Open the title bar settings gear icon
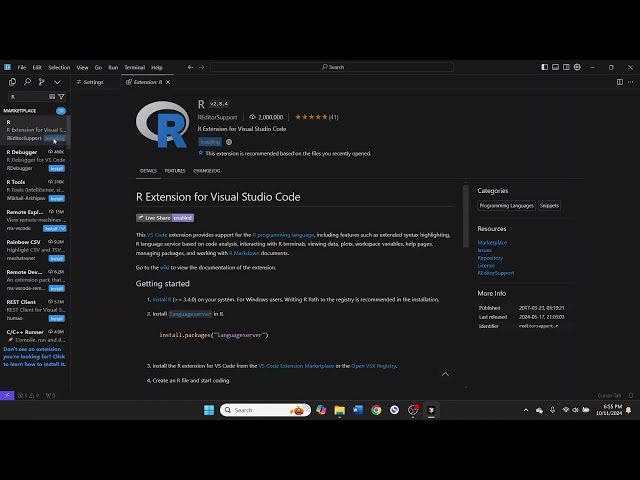The image size is (640, 480). tap(577, 67)
